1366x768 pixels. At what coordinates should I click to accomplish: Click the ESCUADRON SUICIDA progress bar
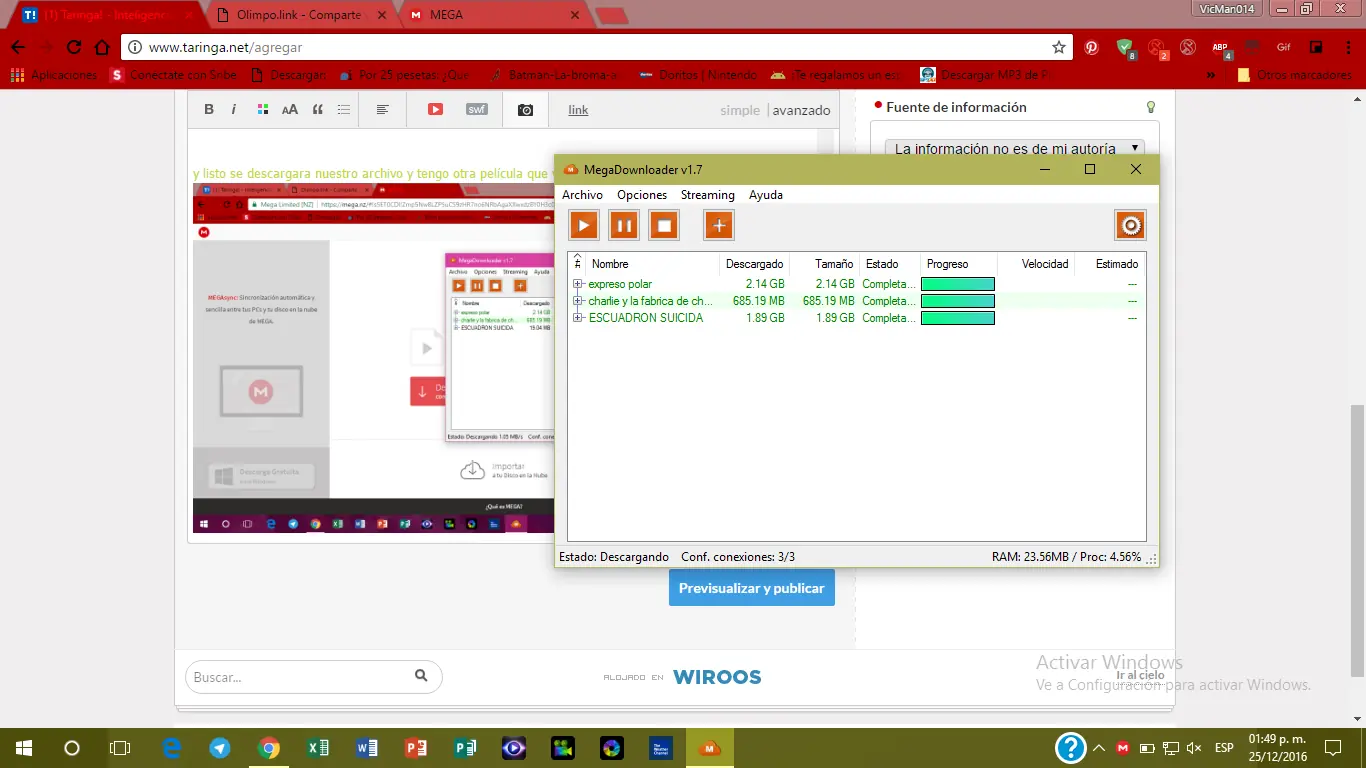(x=958, y=318)
